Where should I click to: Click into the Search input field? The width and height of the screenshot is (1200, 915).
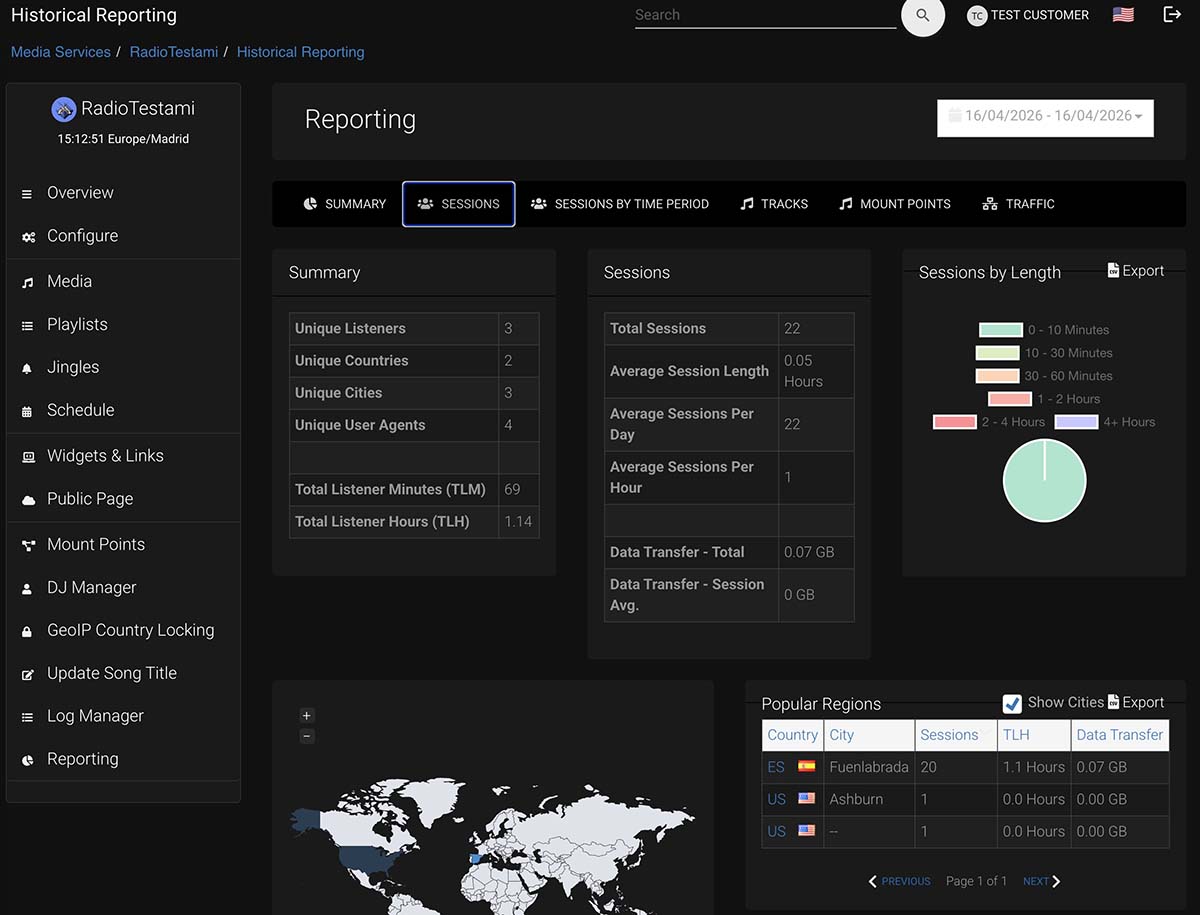[x=765, y=15]
